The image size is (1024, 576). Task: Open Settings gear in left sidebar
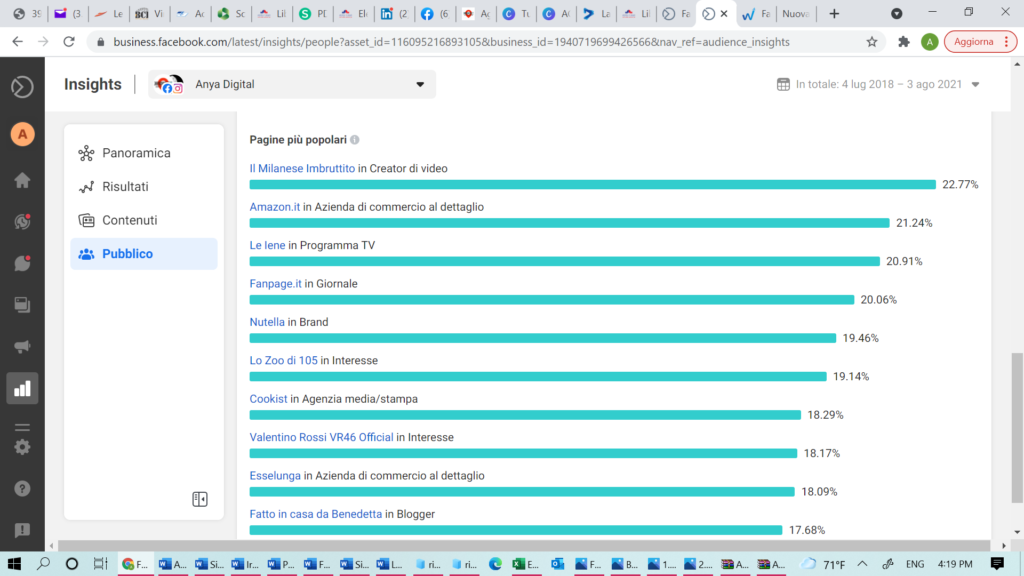22,447
